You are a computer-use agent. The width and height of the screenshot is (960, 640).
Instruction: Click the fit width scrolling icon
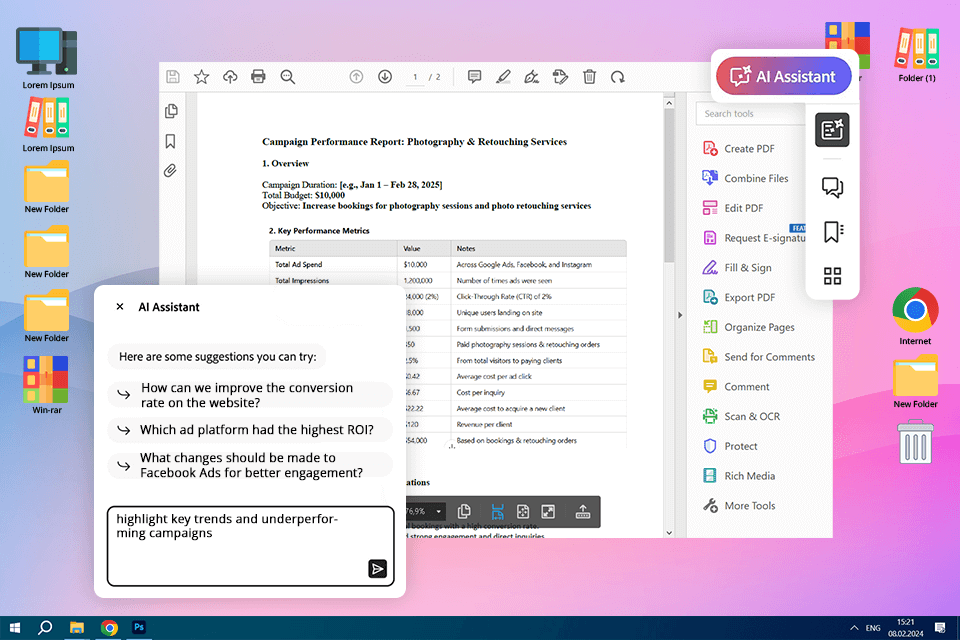tap(497, 511)
